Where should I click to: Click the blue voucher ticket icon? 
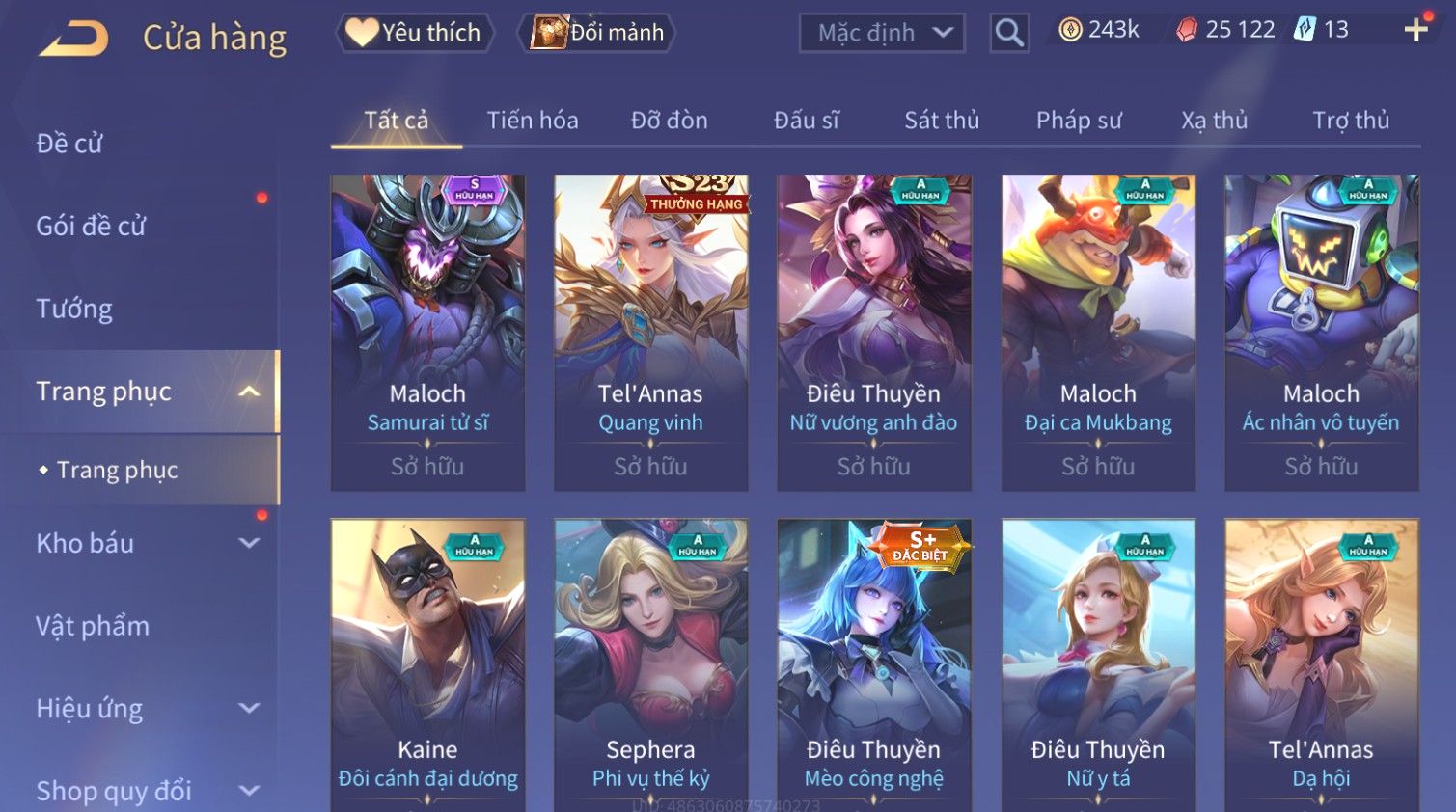1305,29
